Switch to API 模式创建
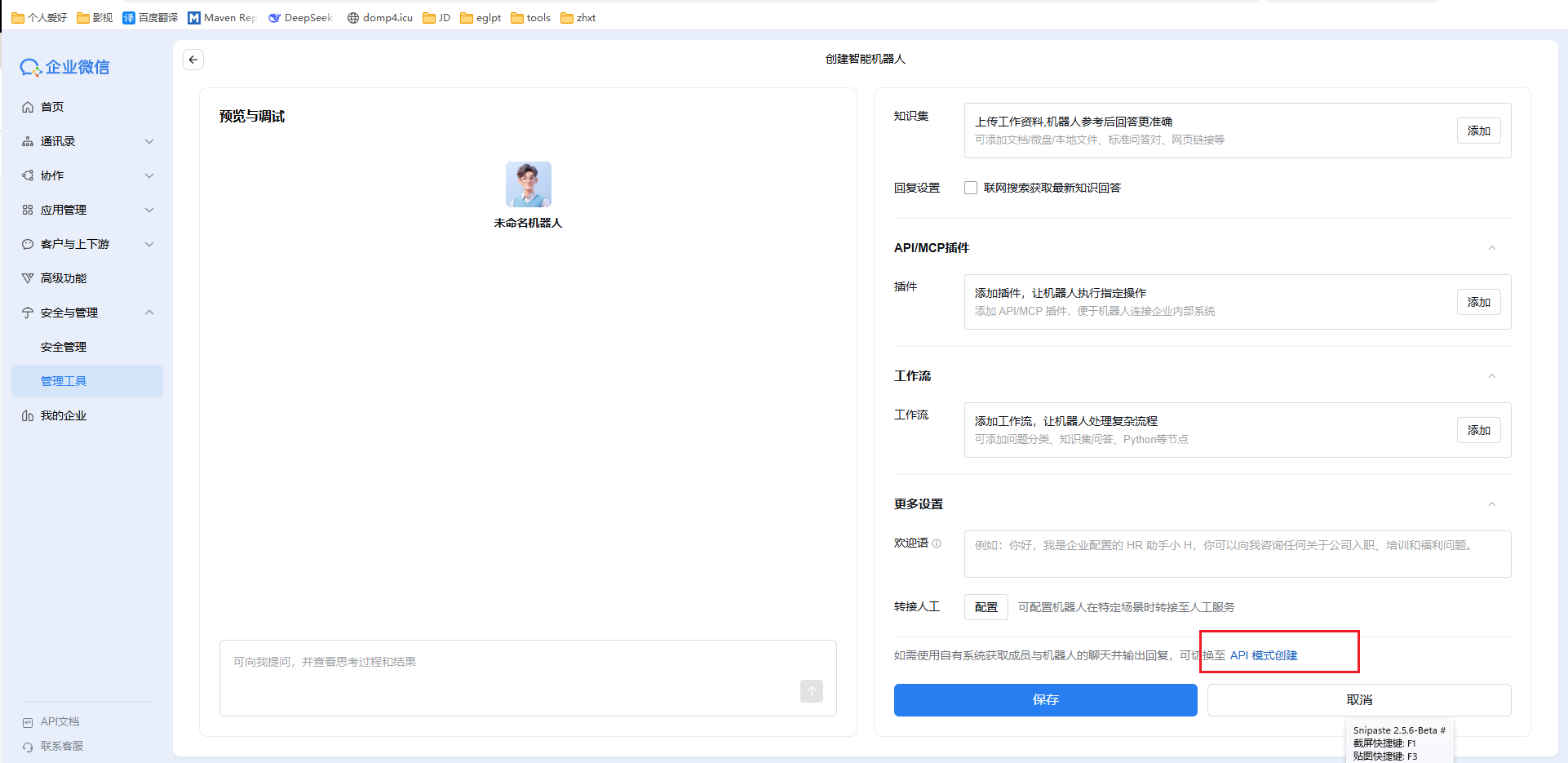The image size is (1568, 763). [x=1265, y=654]
